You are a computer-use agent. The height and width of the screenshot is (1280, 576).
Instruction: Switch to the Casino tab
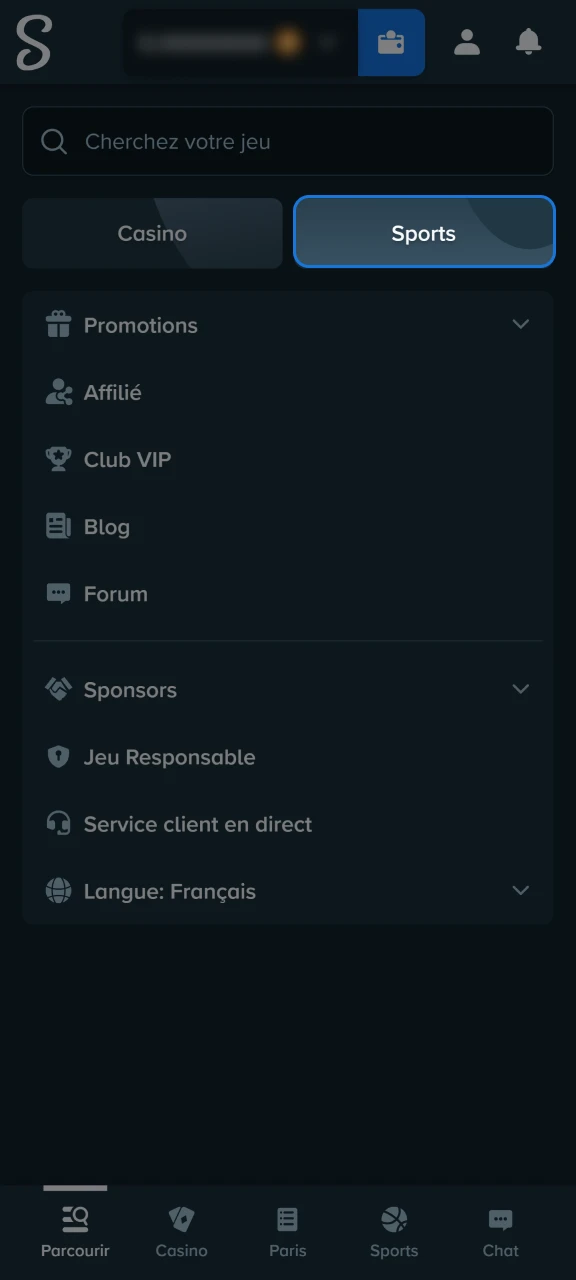[152, 233]
